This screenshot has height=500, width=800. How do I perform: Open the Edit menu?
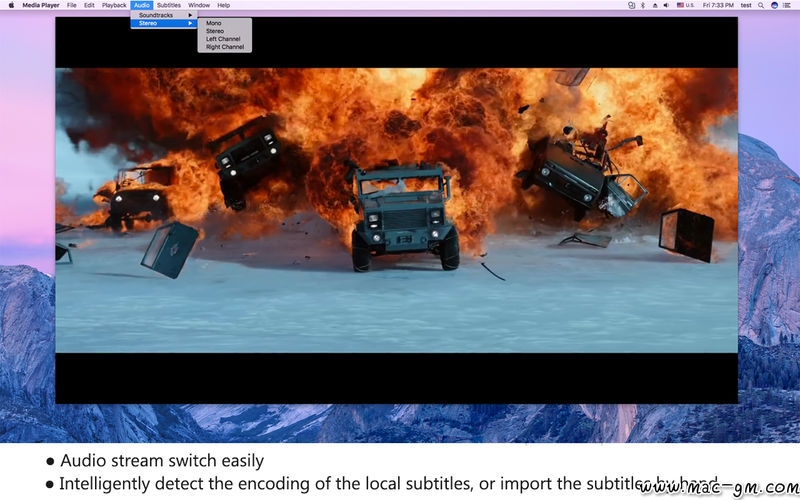(x=89, y=5)
